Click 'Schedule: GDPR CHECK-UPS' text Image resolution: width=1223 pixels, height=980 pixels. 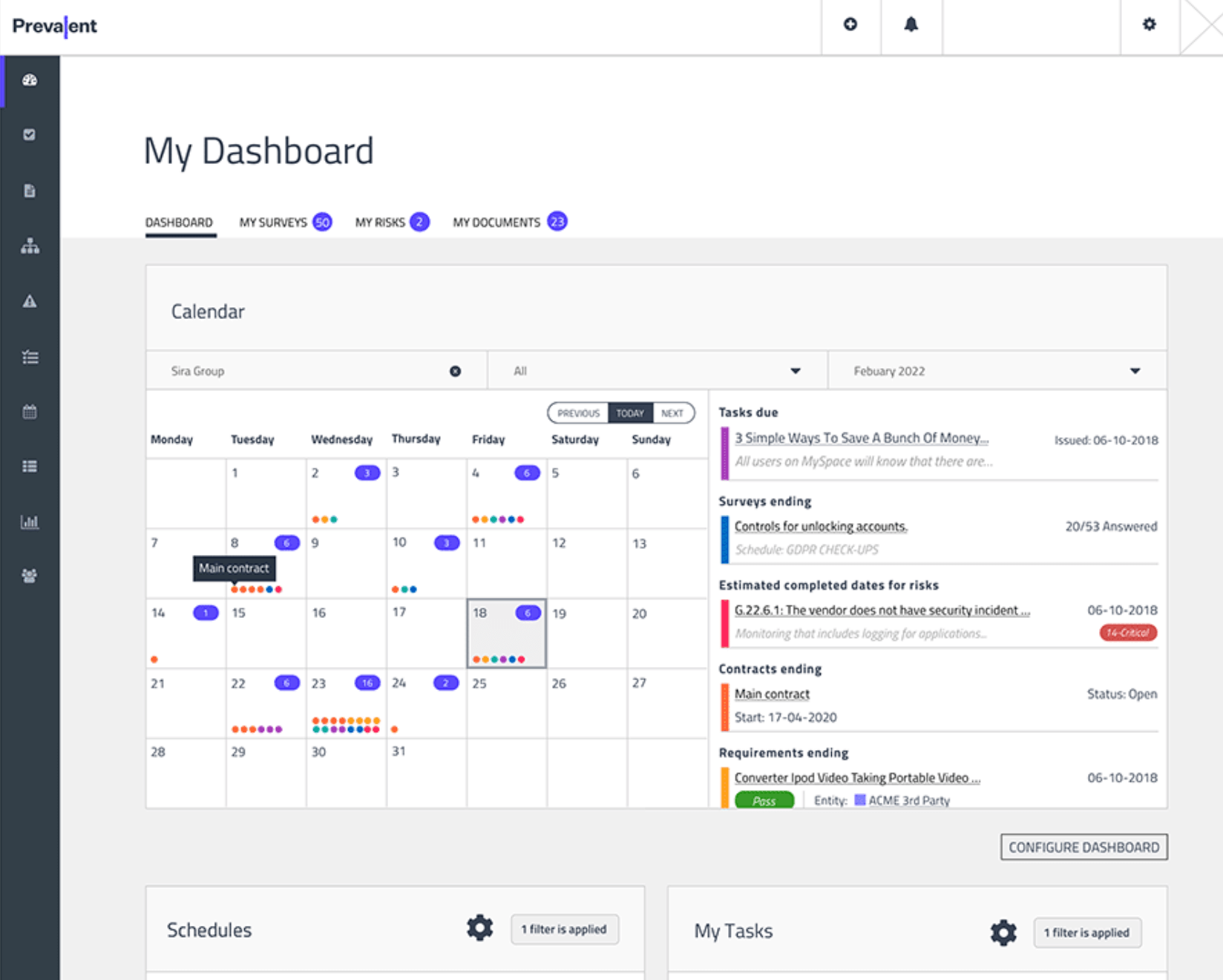click(x=807, y=550)
